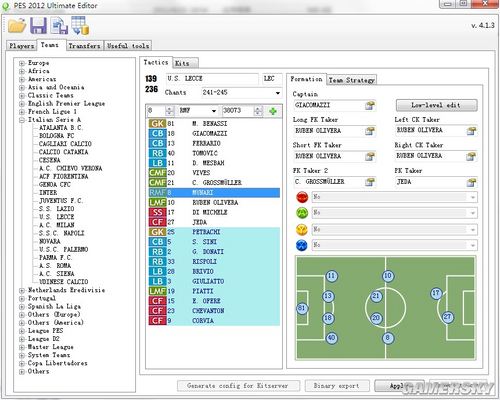Click the green plus add player icon

[x=273, y=111]
